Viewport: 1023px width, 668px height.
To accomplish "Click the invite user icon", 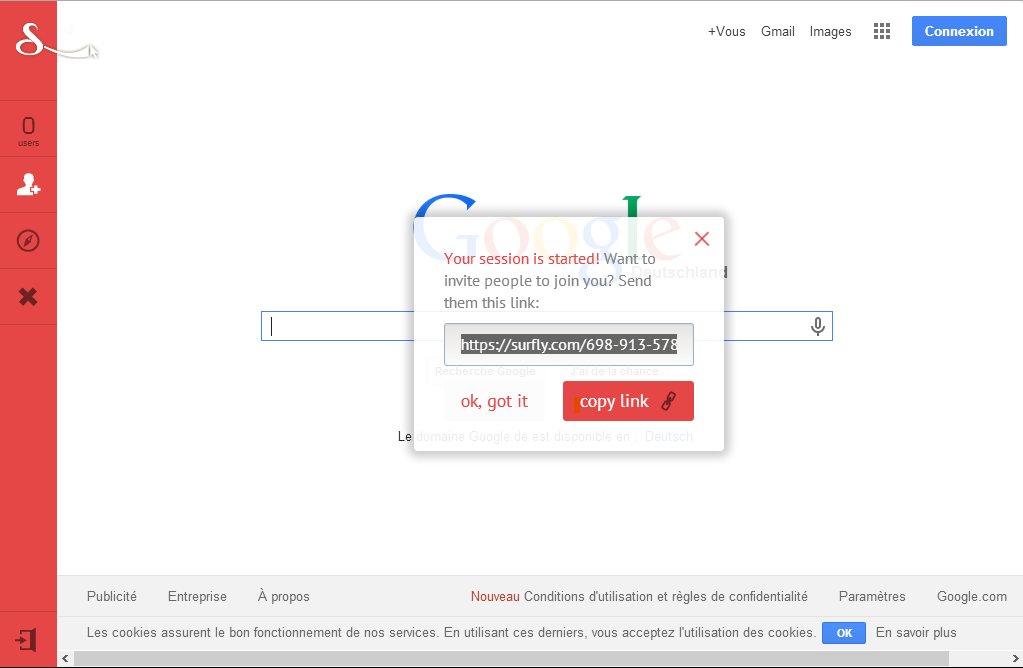I will [28, 185].
